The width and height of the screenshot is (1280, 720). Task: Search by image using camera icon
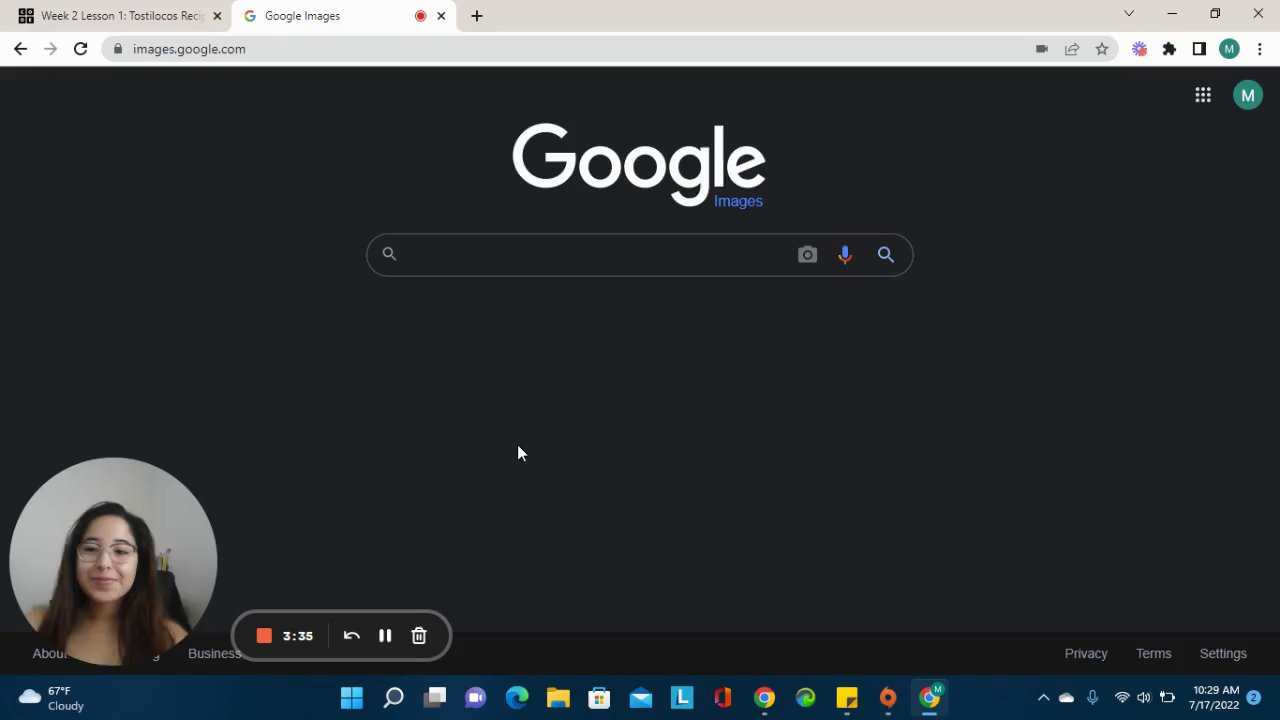coord(807,255)
